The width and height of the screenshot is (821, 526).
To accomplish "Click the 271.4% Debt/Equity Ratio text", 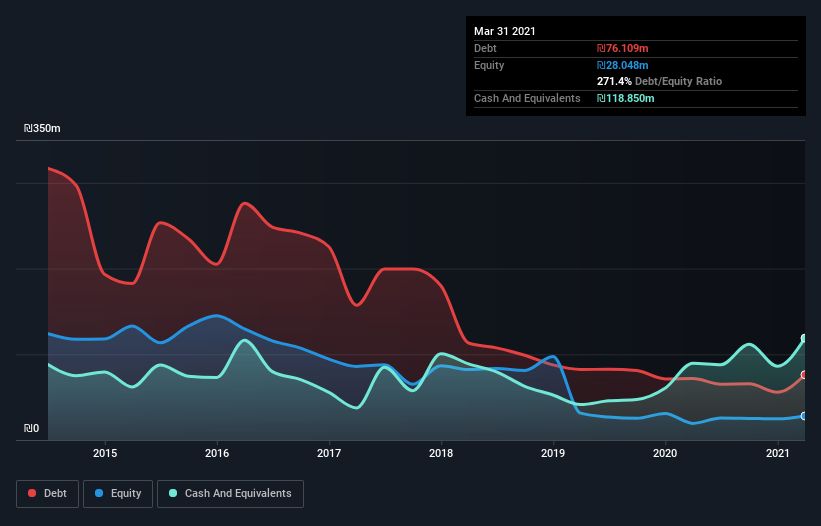I will pyautogui.click(x=659, y=81).
